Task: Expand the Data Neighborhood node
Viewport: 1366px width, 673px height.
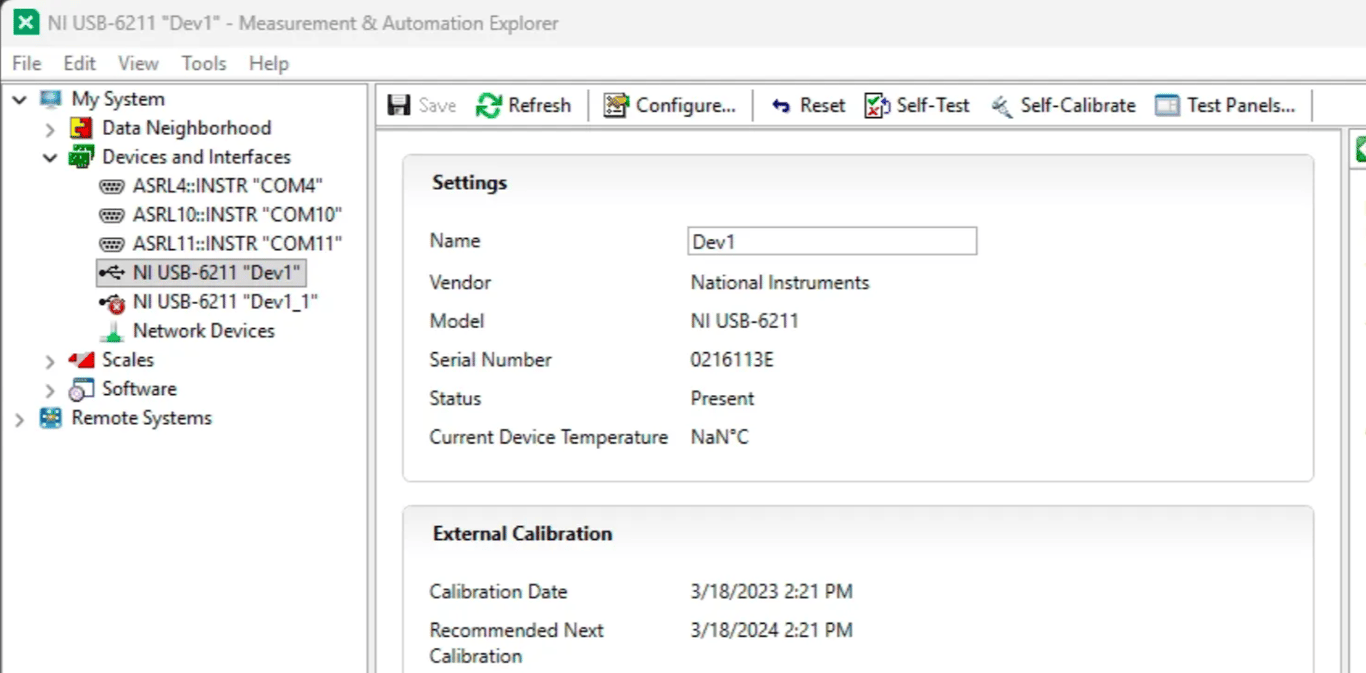Action: (x=50, y=129)
